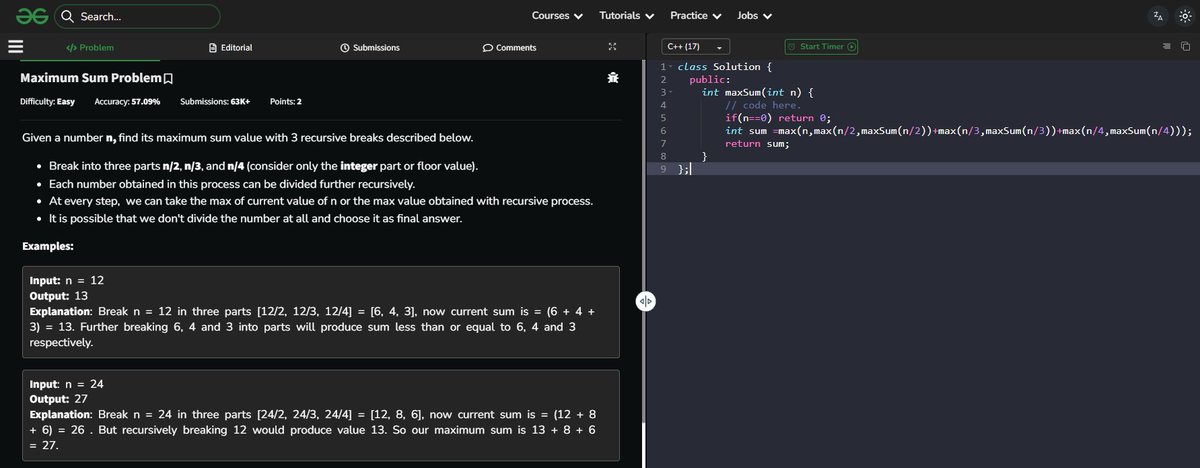The image size is (1200, 468).
Task: Click the 'public:' code line
Action: pyautogui.click(x=710, y=80)
